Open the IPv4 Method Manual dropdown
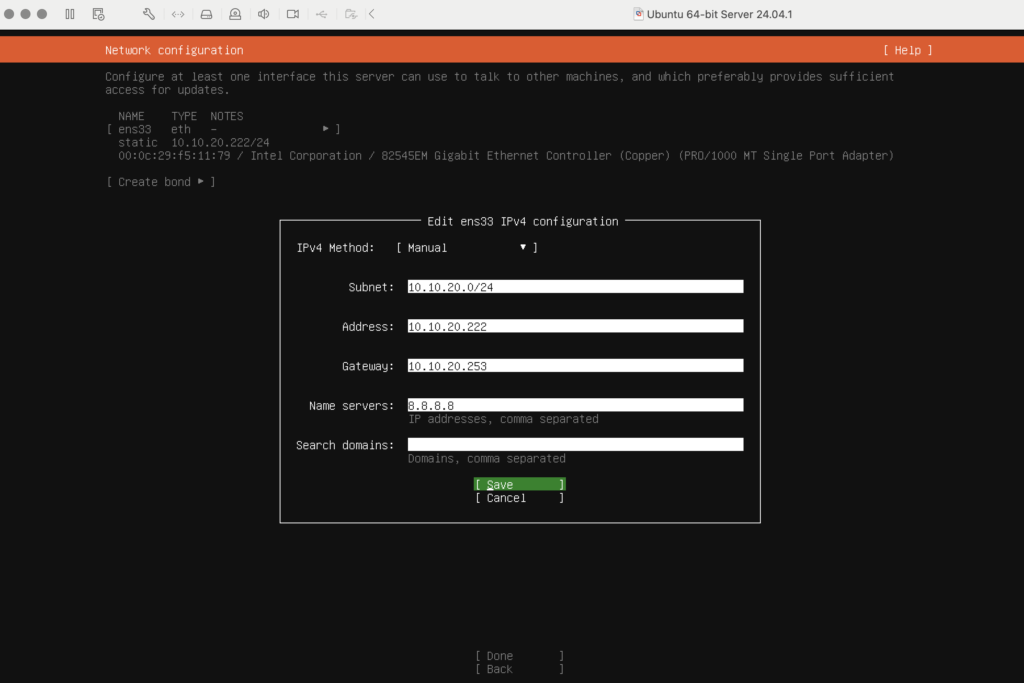 pos(467,248)
